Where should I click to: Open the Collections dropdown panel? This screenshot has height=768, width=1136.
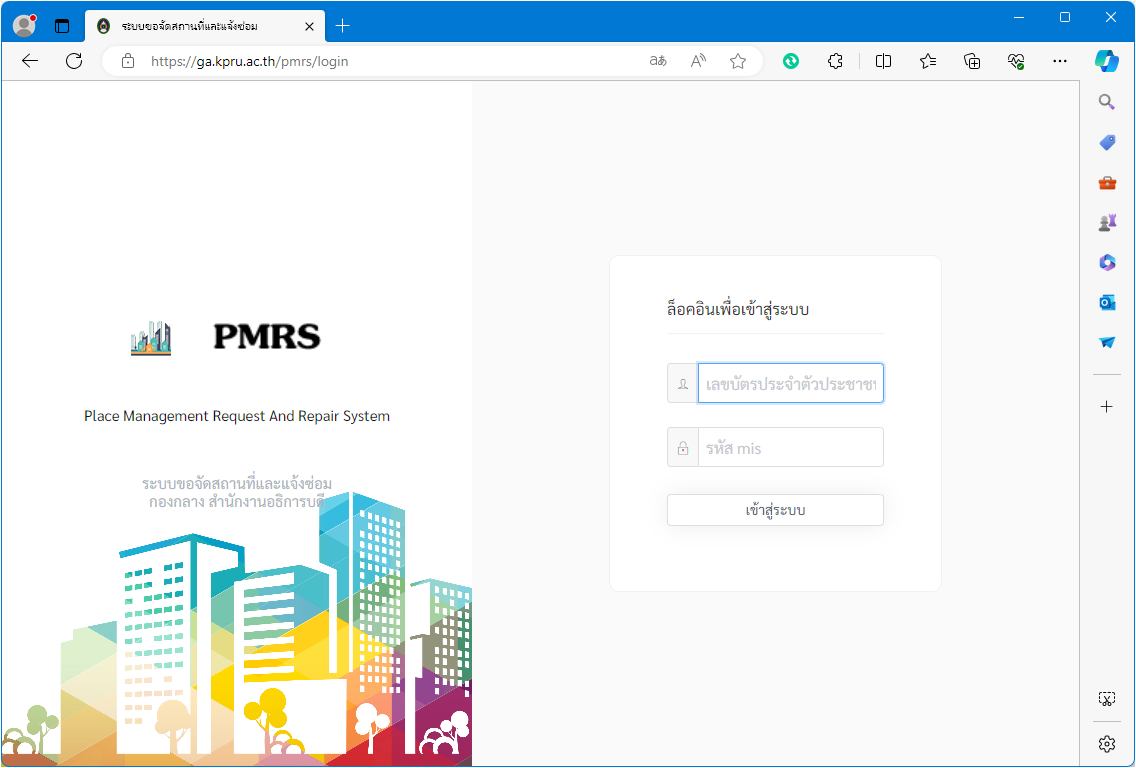[x=971, y=61]
